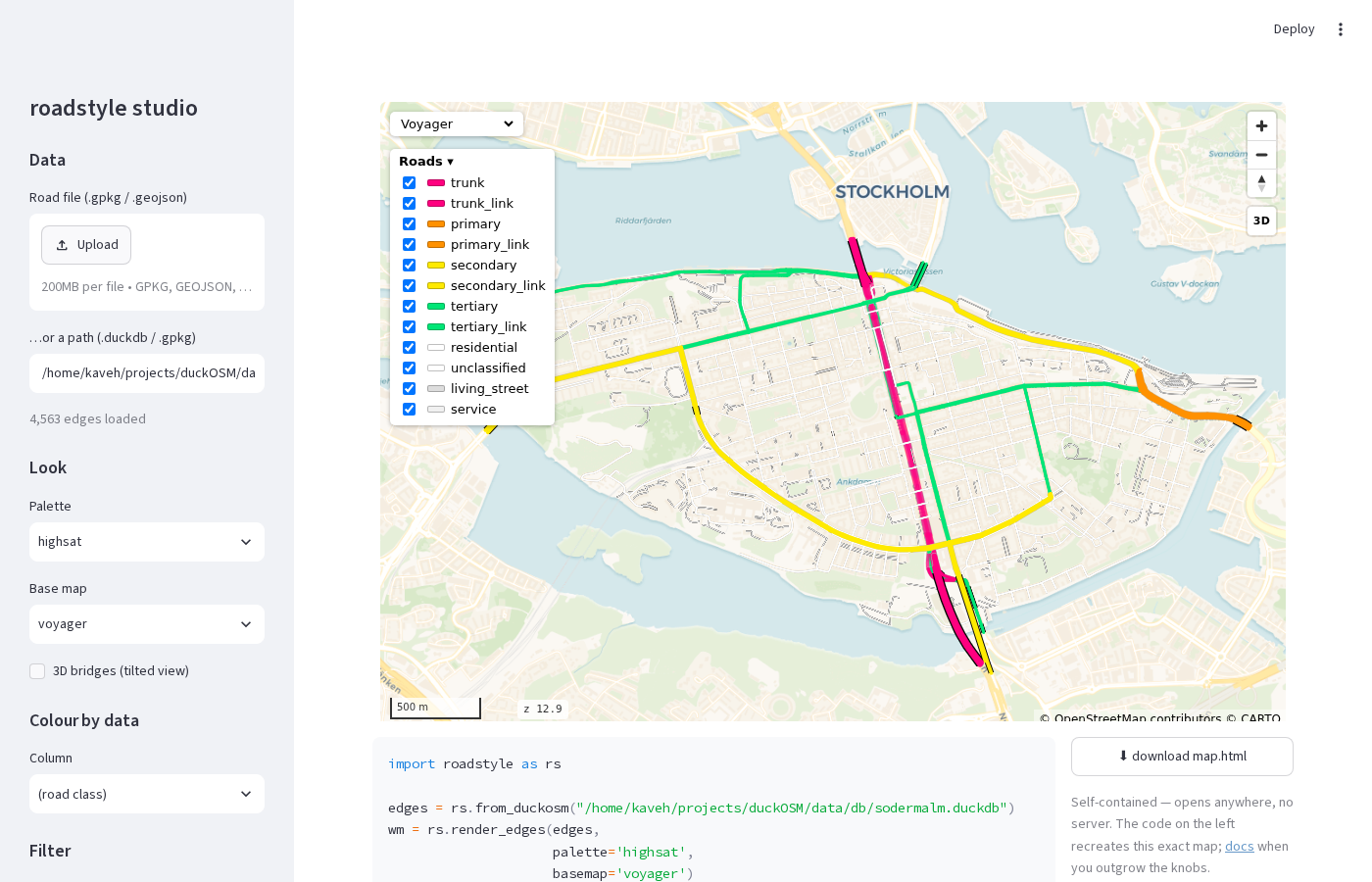Collapse the Roads legend header
Screen dimensions: 1372x882
[426, 162]
